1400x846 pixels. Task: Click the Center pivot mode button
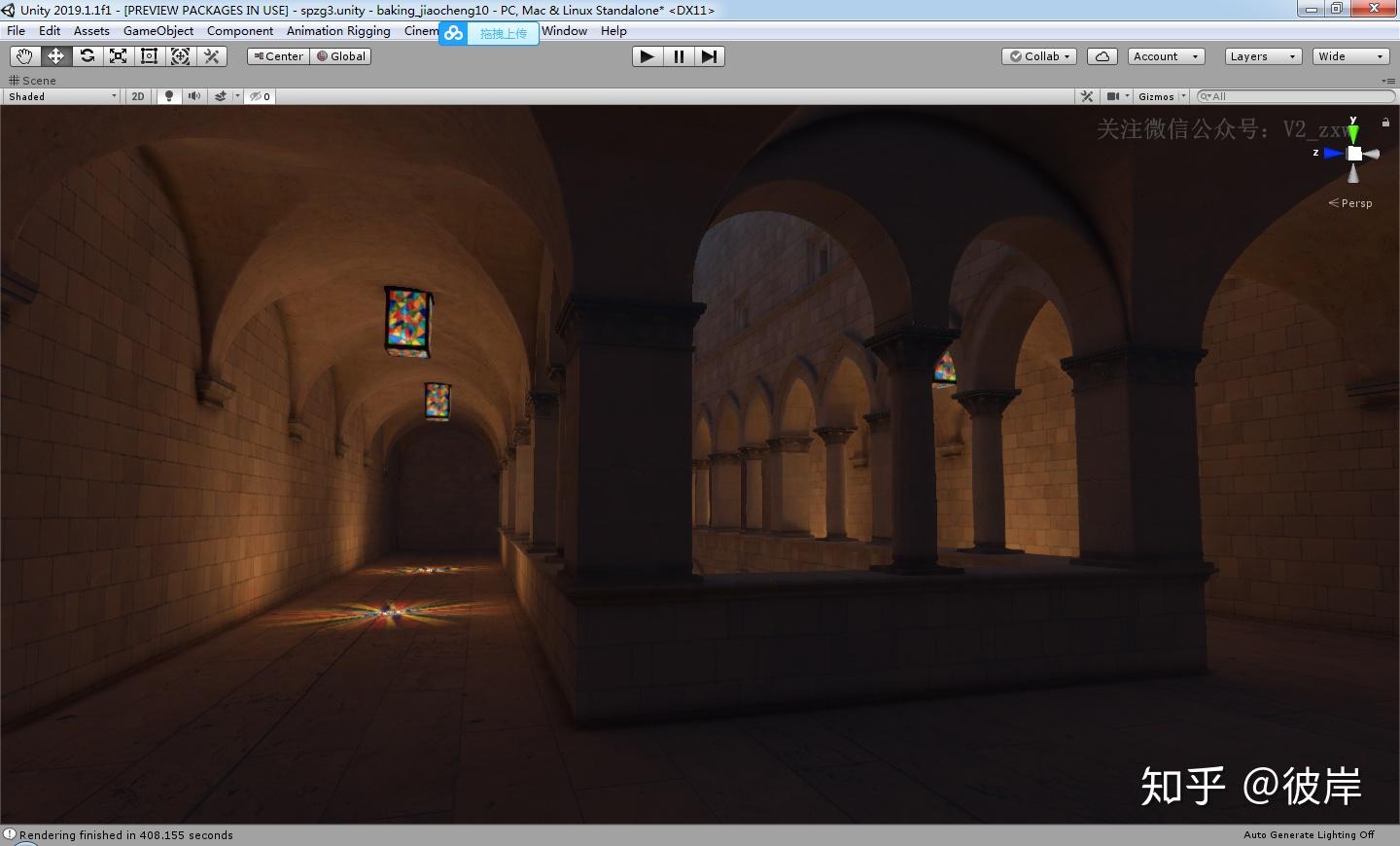point(278,56)
